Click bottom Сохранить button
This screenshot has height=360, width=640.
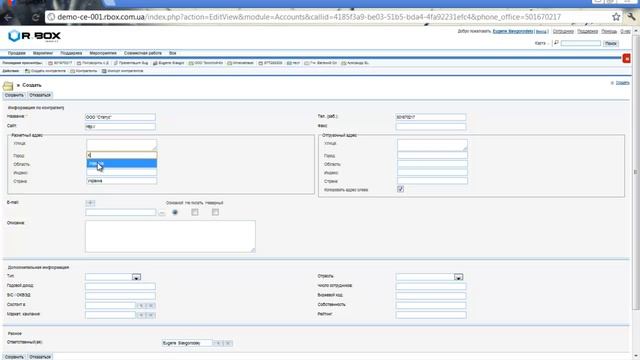coord(14,357)
